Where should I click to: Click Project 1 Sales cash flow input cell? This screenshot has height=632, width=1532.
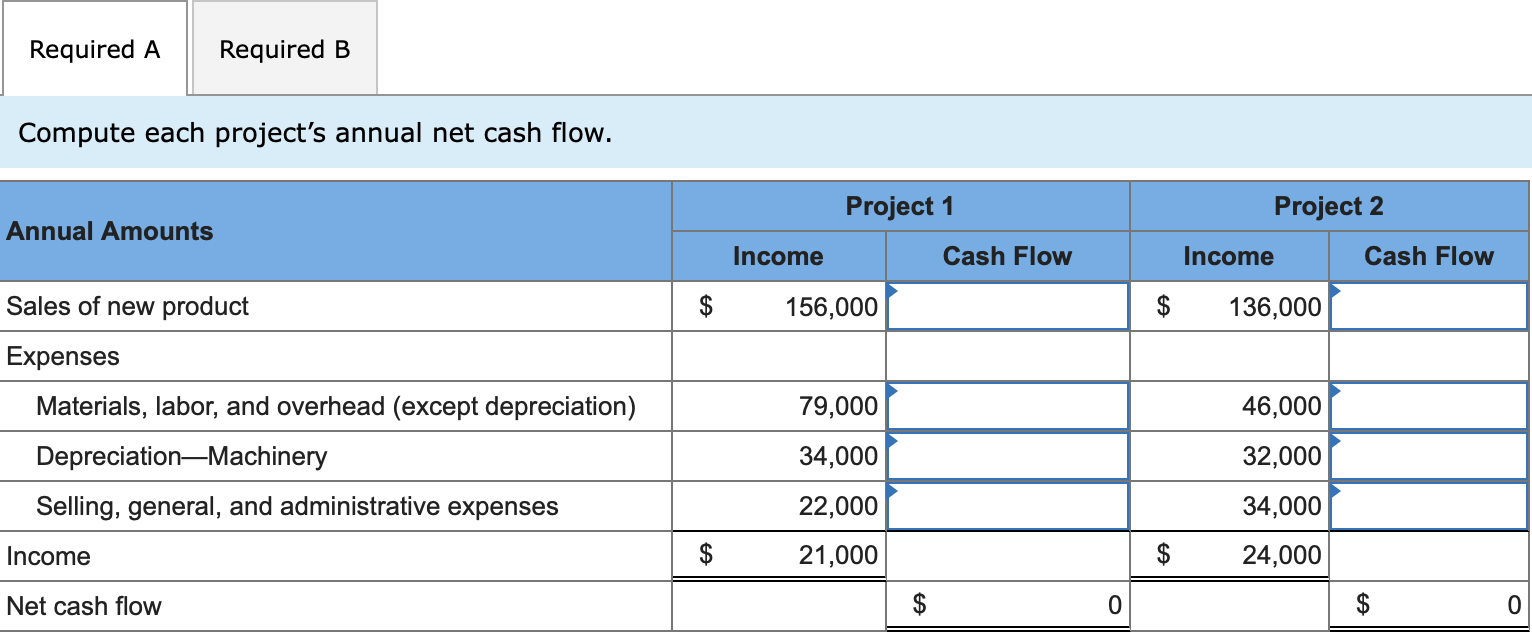point(1007,306)
